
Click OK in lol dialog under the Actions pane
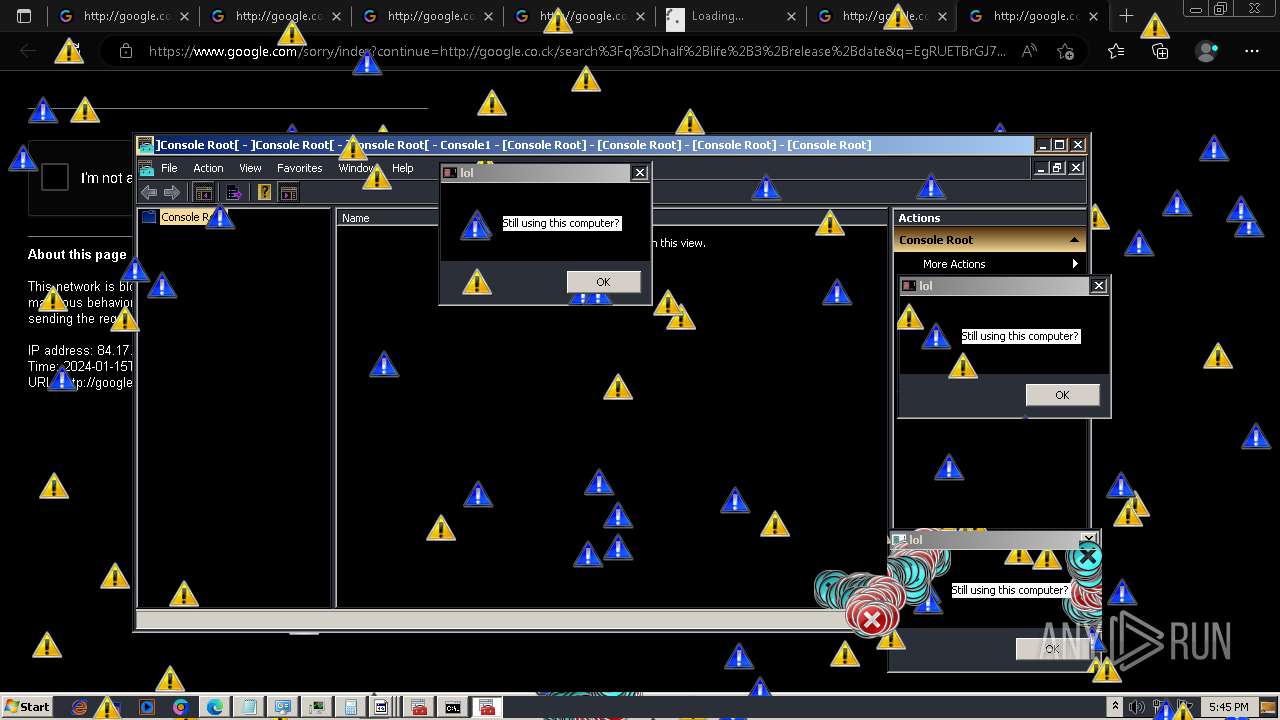[x=1062, y=395]
